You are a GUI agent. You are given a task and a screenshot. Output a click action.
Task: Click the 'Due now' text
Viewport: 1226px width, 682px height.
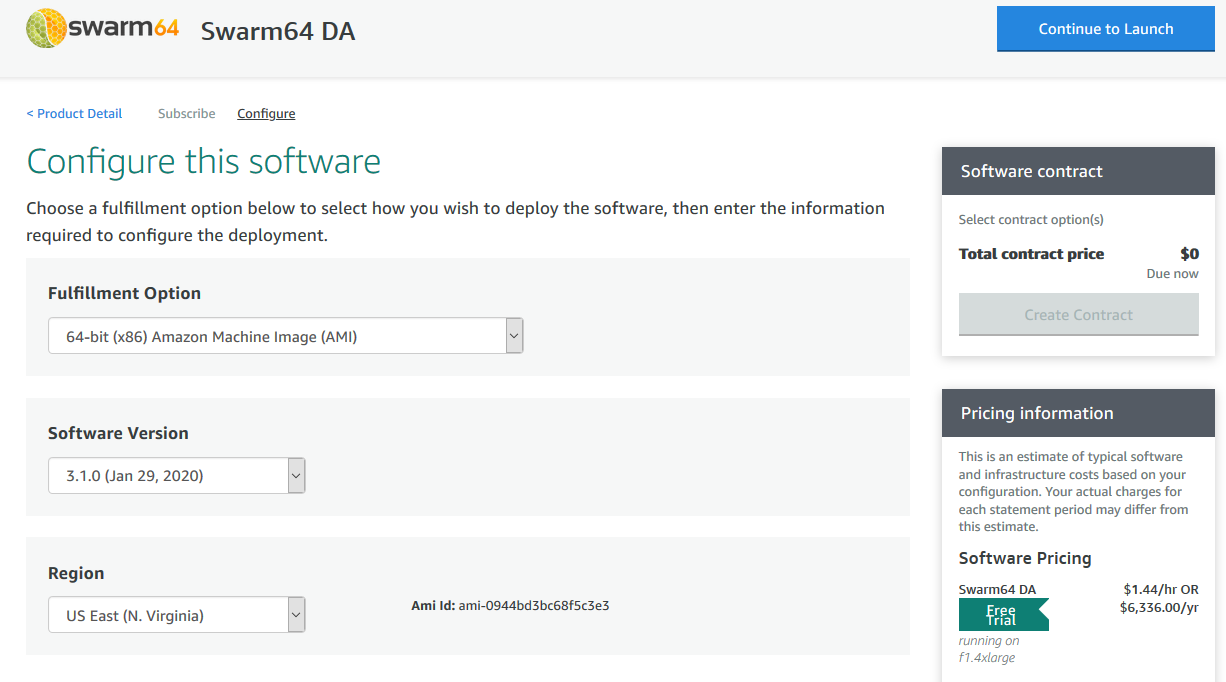pos(1172,274)
